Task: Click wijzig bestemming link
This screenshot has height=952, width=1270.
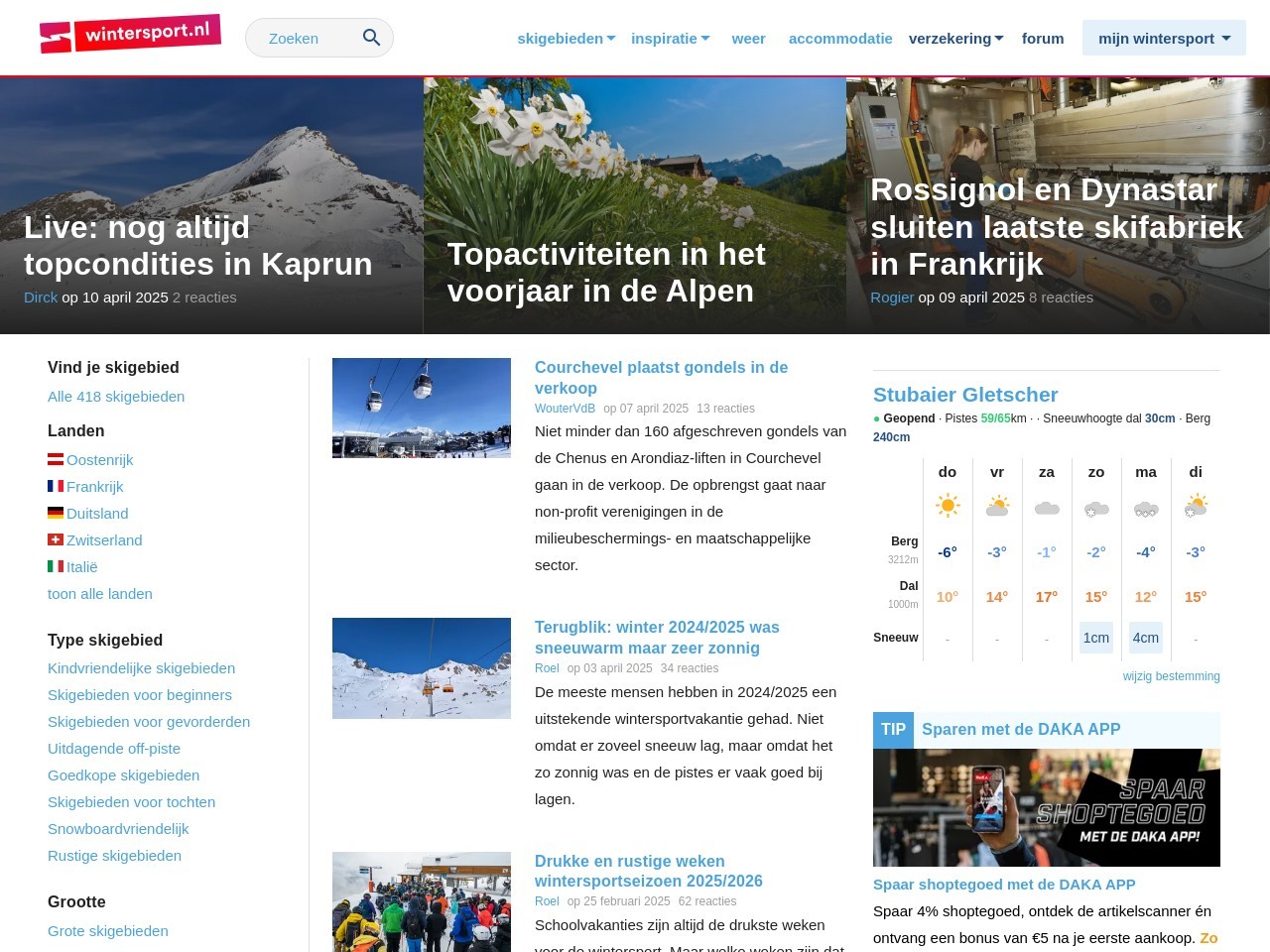Action: tap(1172, 676)
